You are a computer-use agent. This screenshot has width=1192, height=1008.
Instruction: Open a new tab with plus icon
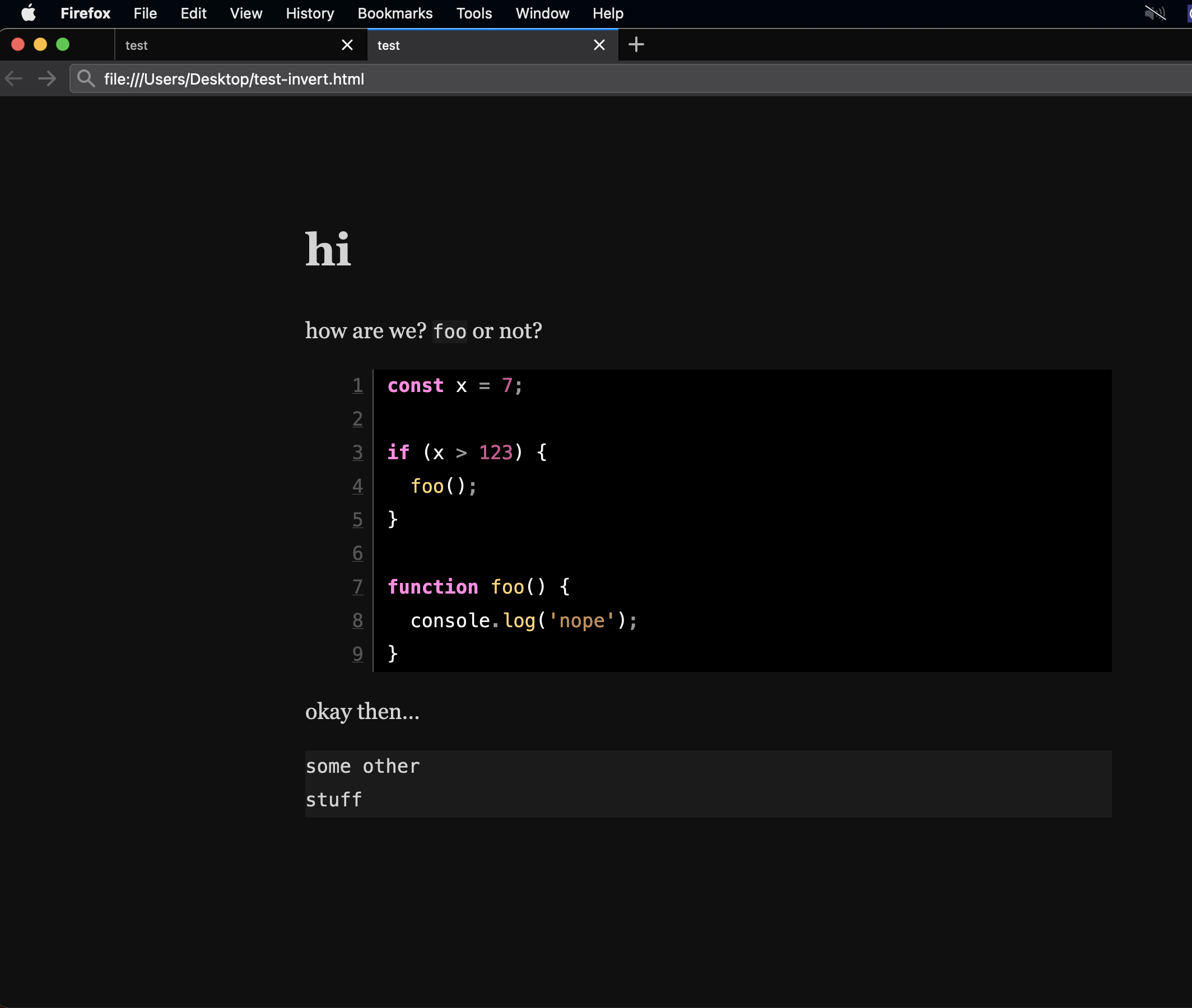pyautogui.click(x=636, y=45)
